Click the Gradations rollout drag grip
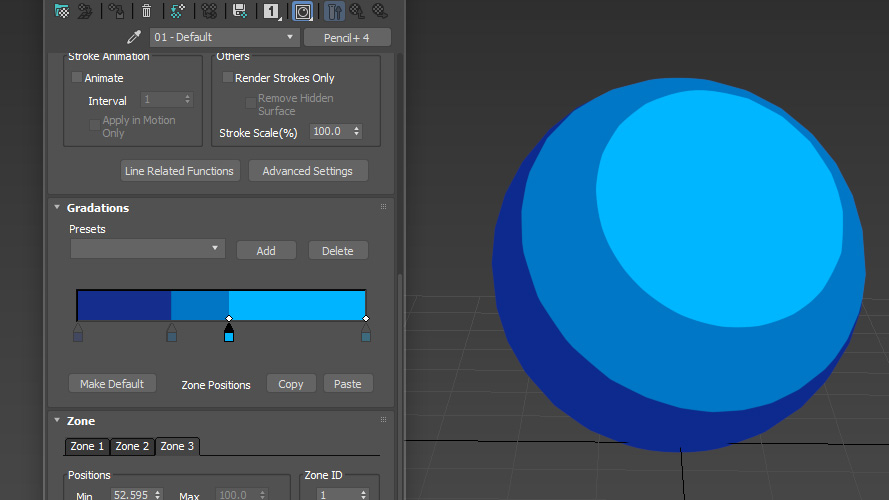This screenshot has height=500, width=889. [x=383, y=207]
